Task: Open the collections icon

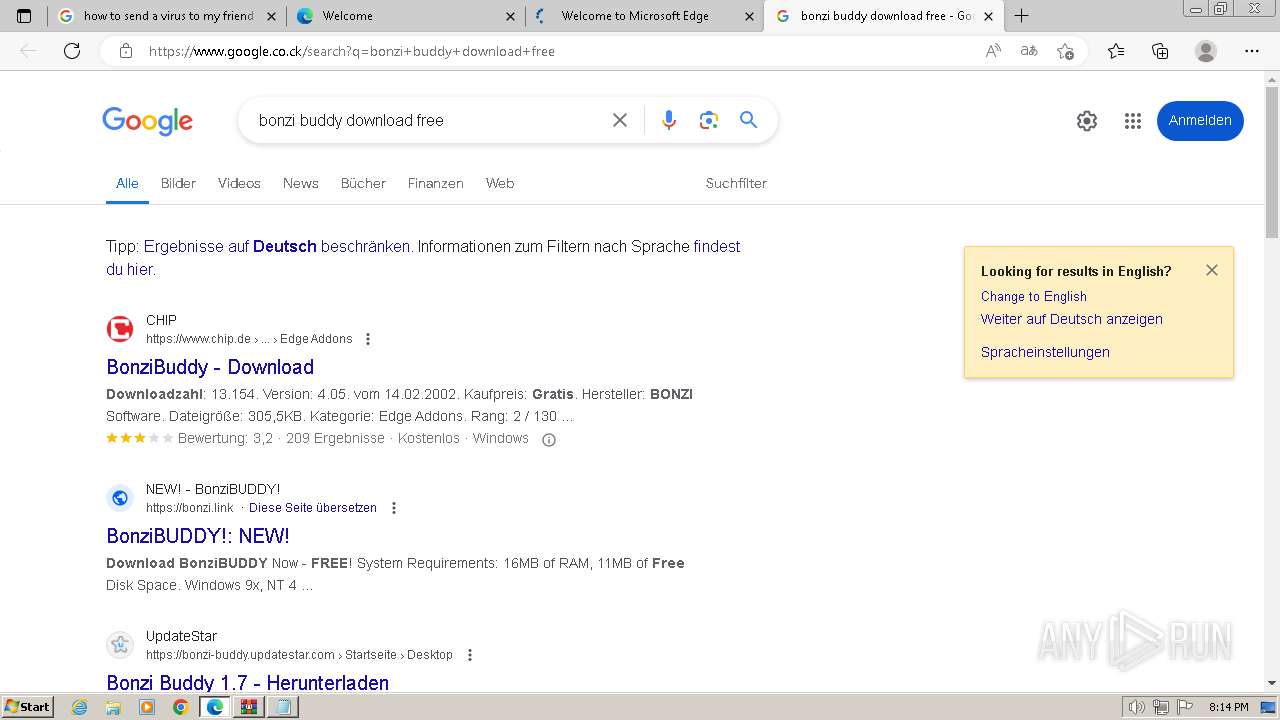Action: (x=1160, y=51)
